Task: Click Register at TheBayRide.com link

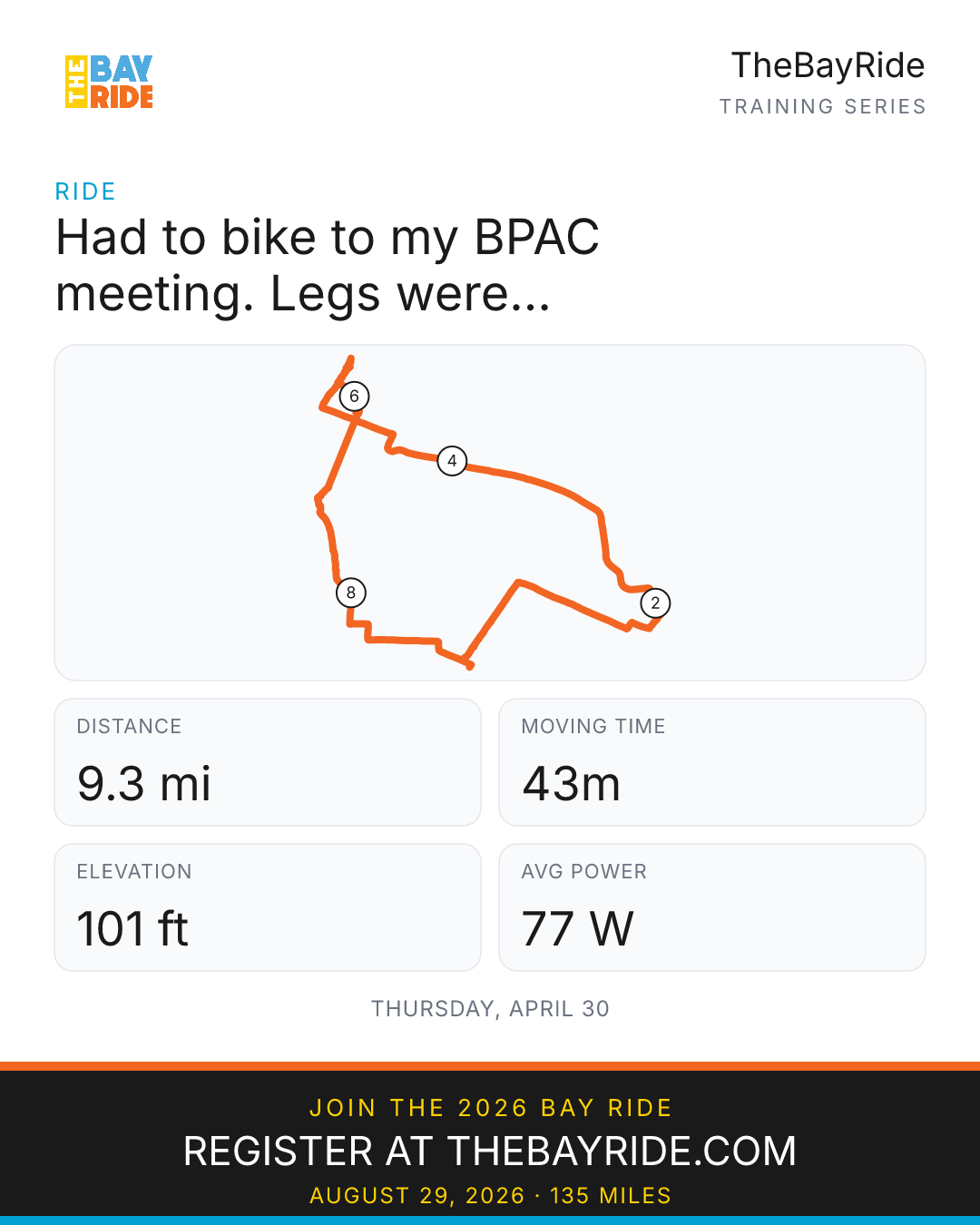Action: (x=490, y=1151)
